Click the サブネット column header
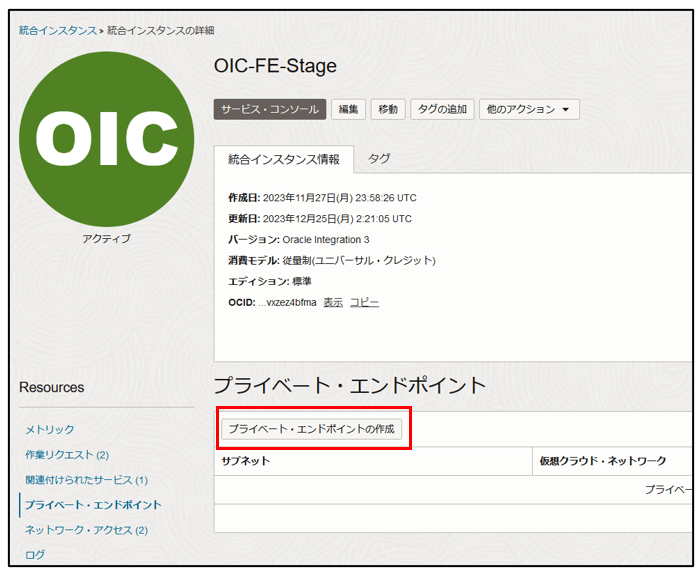This screenshot has width=697, height=572. pos(246,461)
